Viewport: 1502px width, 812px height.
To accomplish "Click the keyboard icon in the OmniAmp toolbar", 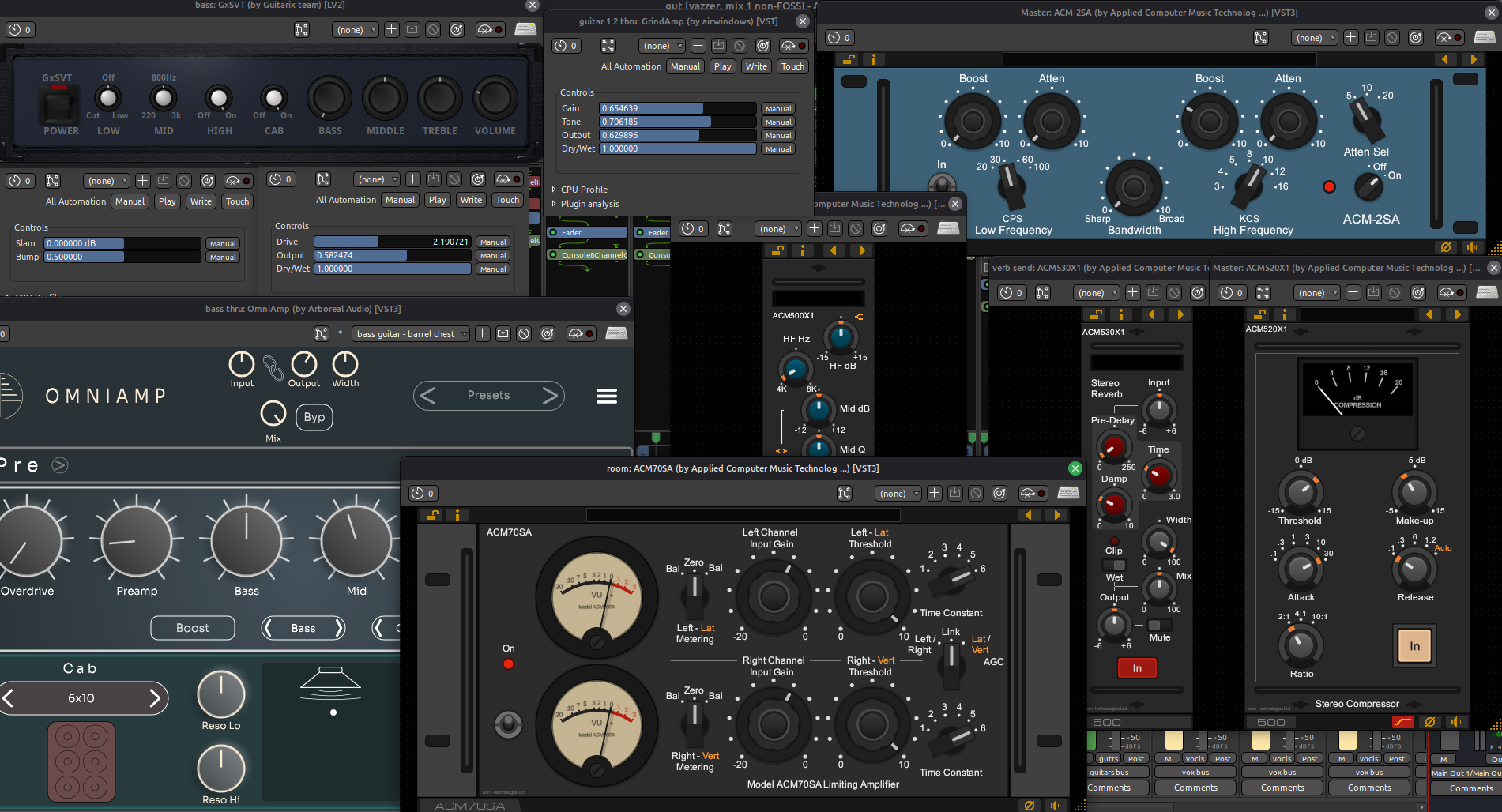I will pyautogui.click(x=616, y=333).
